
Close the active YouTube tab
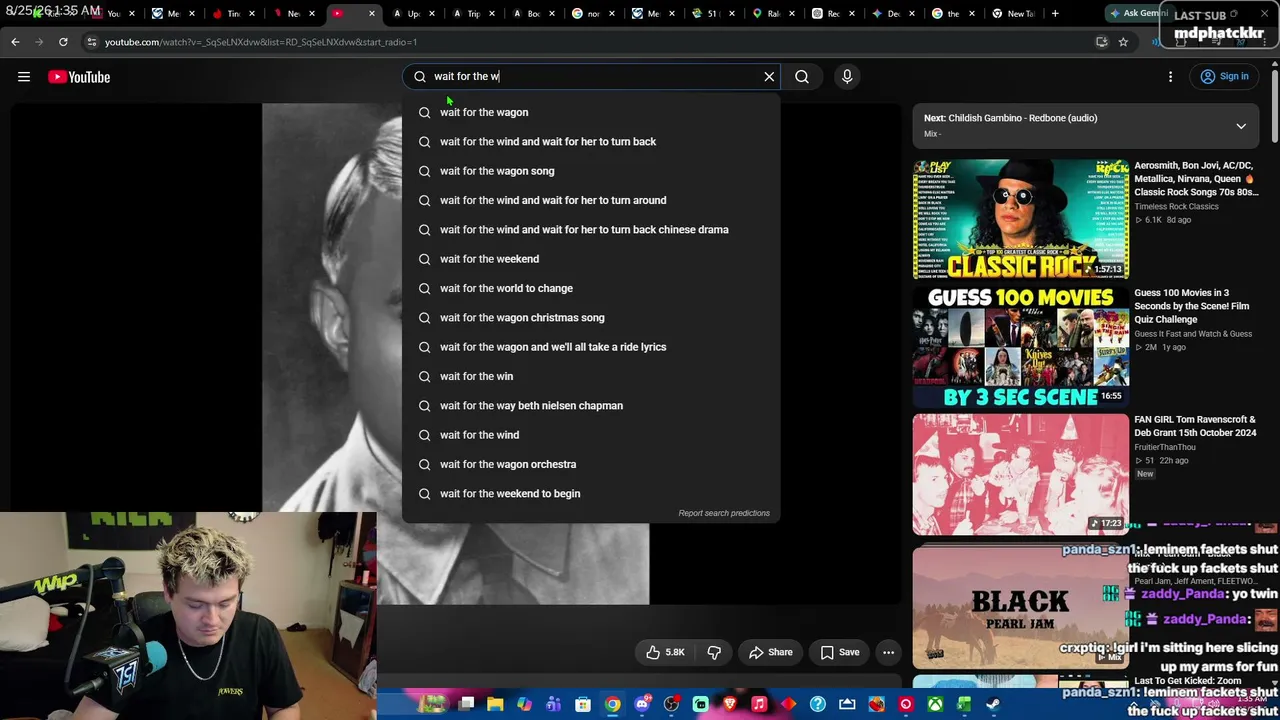[371, 14]
